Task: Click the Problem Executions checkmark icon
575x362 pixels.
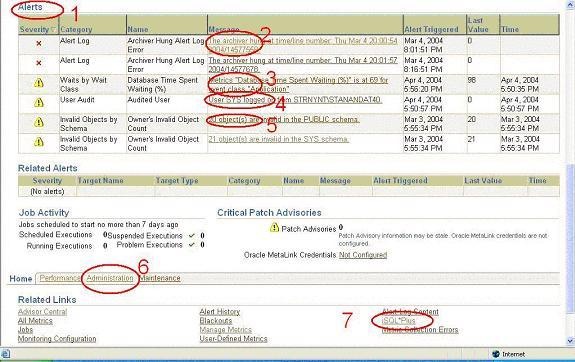Action: click(x=191, y=245)
